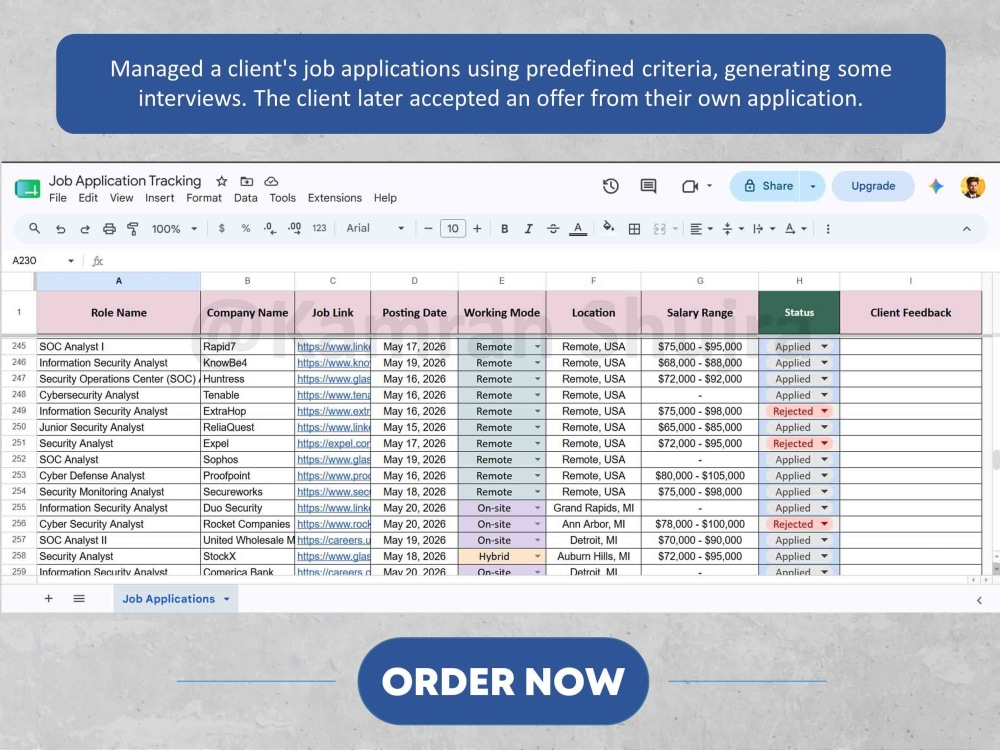This screenshot has width=1000, height=750.
Task: Decrease the font size
Action: (x=428, y=228)
